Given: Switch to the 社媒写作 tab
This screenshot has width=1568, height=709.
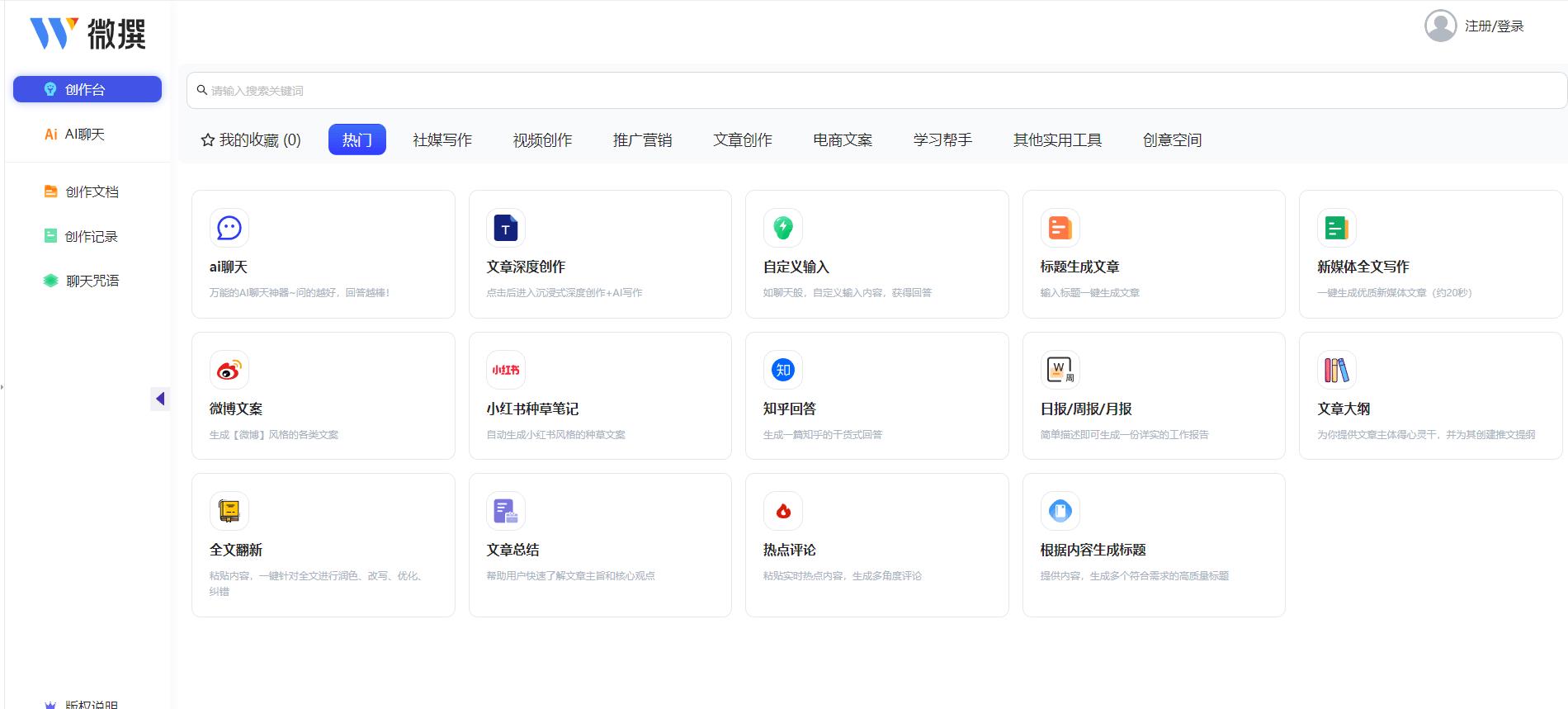Looking at the screenshot, I should (442, 140).
